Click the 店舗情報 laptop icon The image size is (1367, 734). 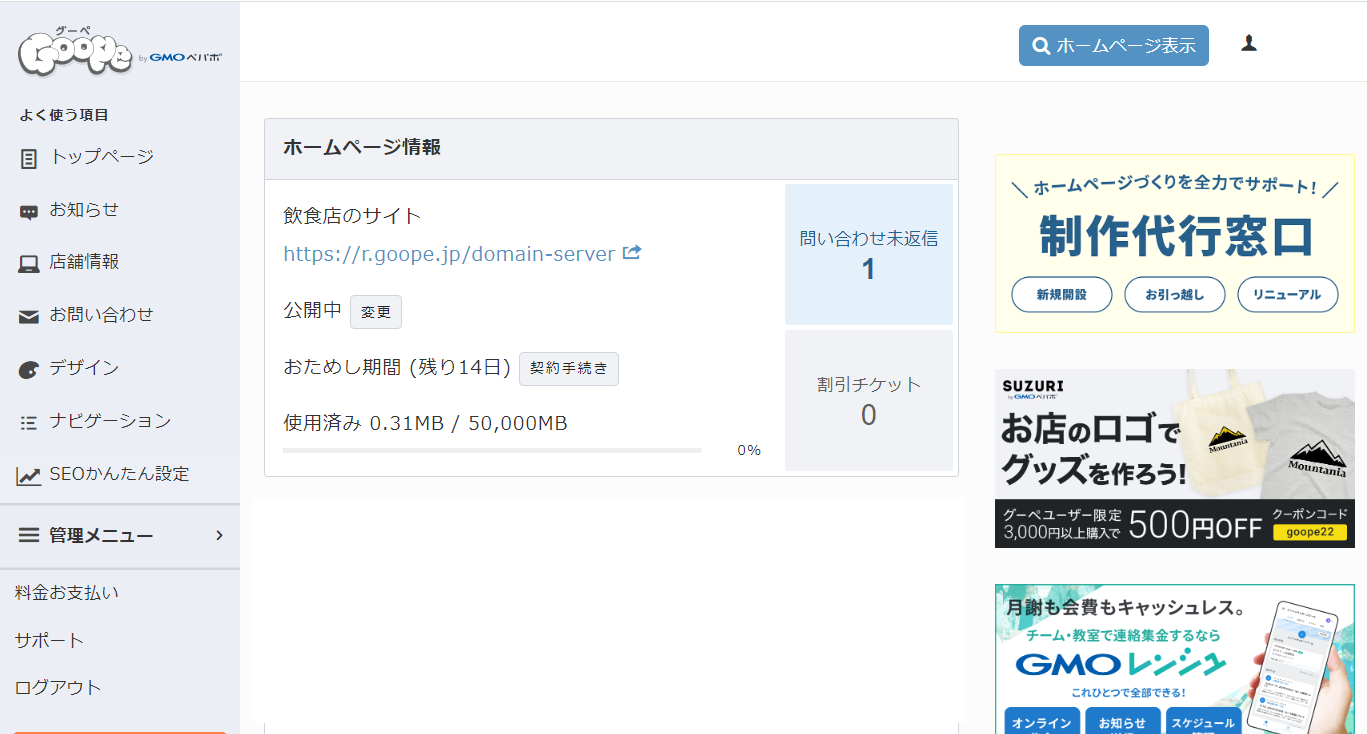[x=29, y=264]
